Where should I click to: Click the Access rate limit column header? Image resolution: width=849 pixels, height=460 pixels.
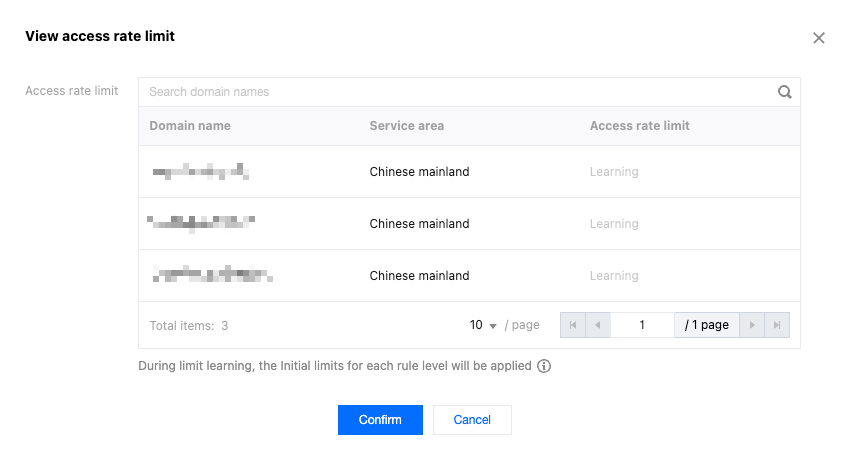click(x=639, y=126)
